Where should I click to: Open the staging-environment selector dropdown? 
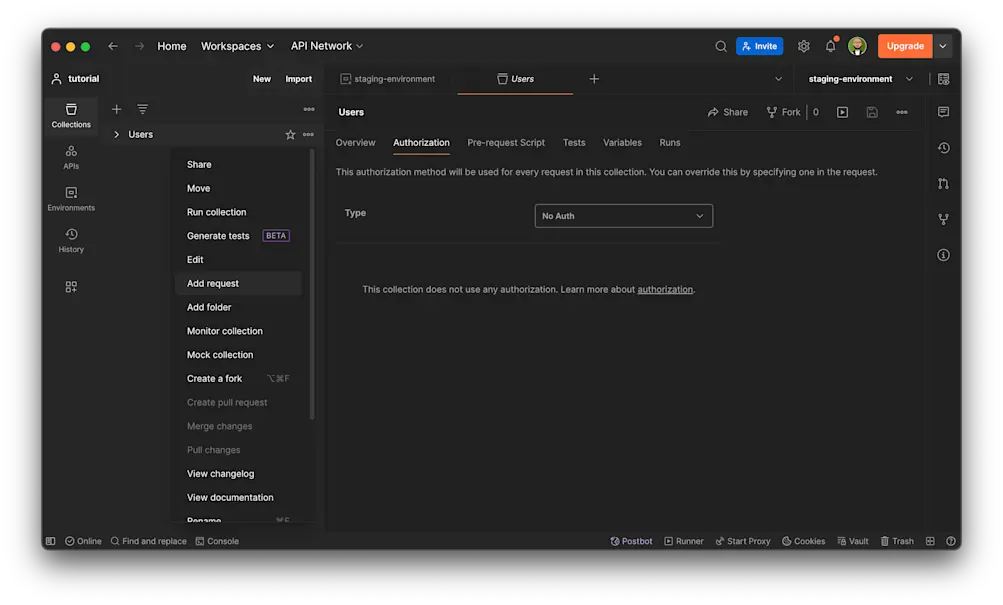tap(859, 78)
